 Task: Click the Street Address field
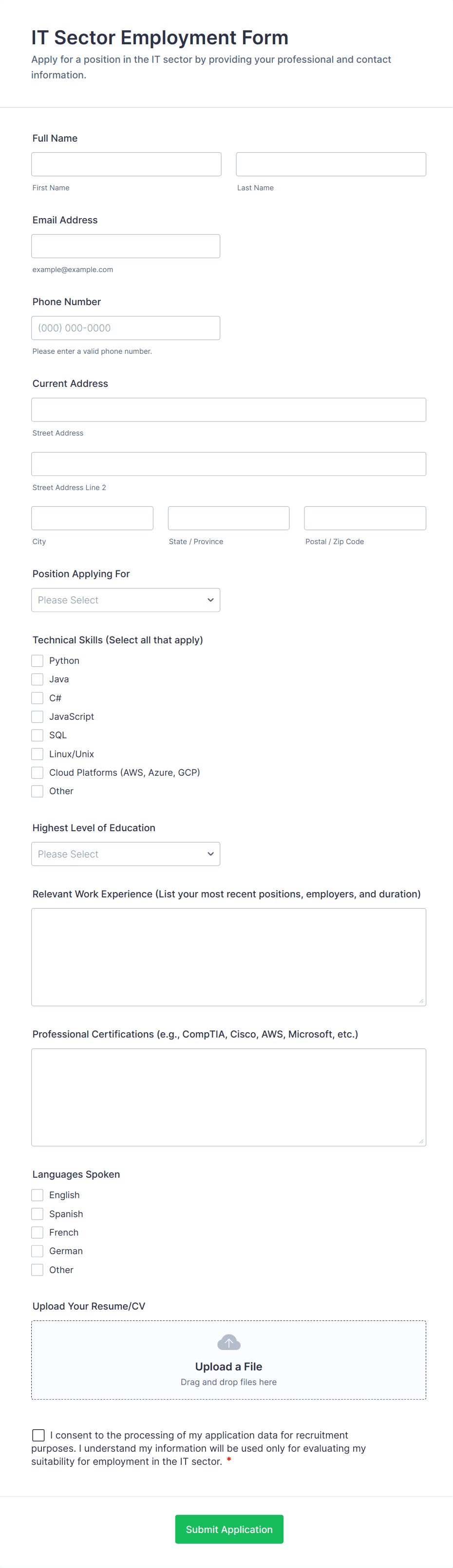pos(228,410)
